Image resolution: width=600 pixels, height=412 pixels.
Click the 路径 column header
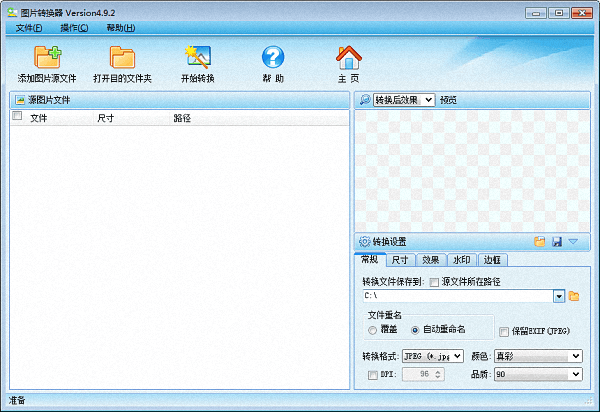tap(182, 118)
